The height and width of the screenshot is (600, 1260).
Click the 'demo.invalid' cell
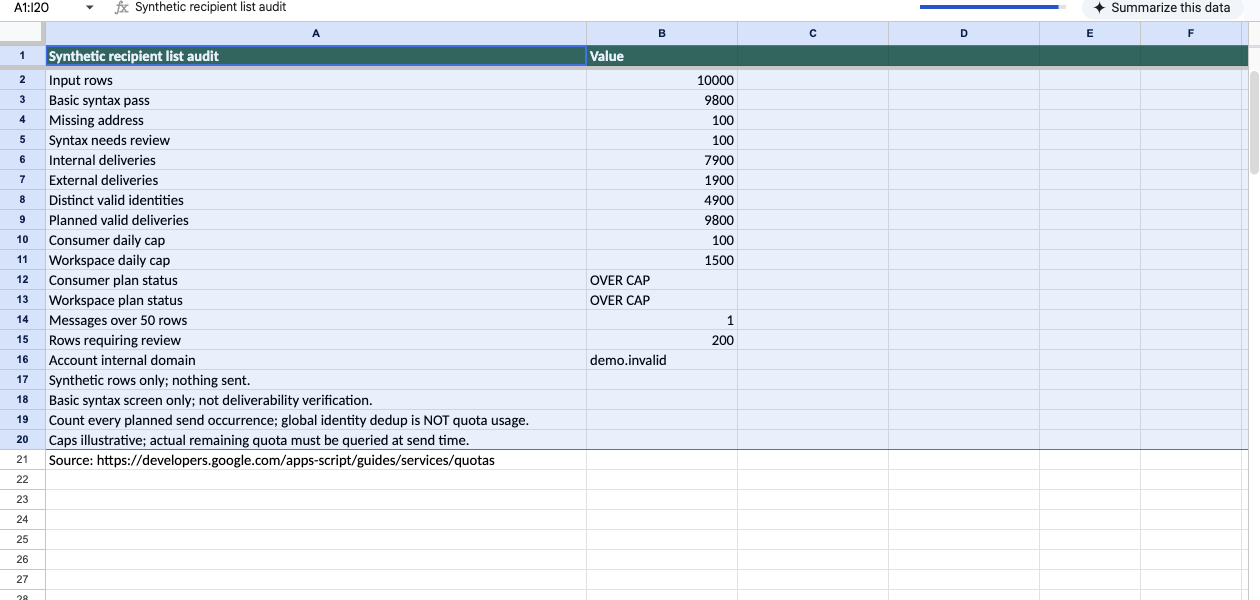pos(662,360)
